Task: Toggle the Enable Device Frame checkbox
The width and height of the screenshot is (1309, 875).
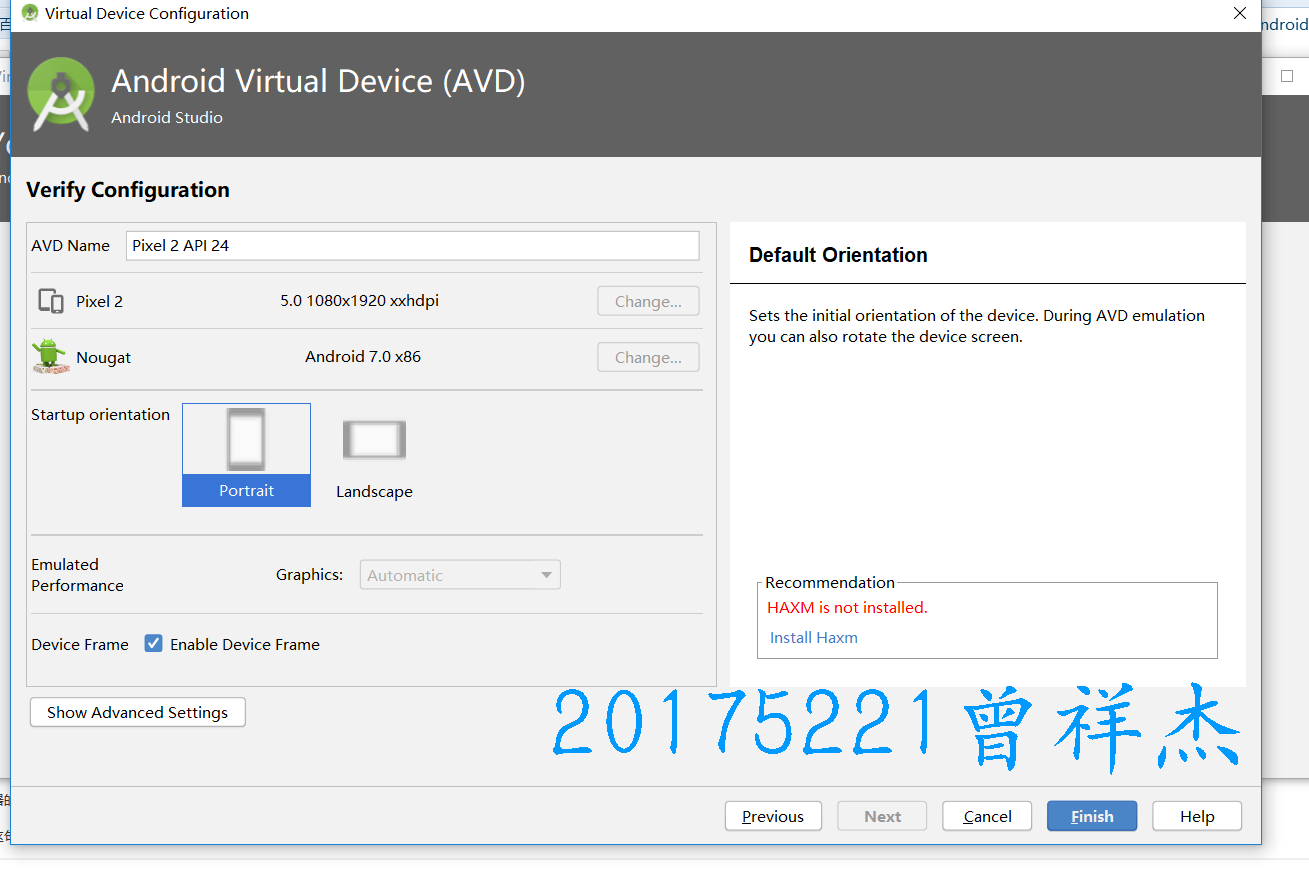Action: (153, 644)
